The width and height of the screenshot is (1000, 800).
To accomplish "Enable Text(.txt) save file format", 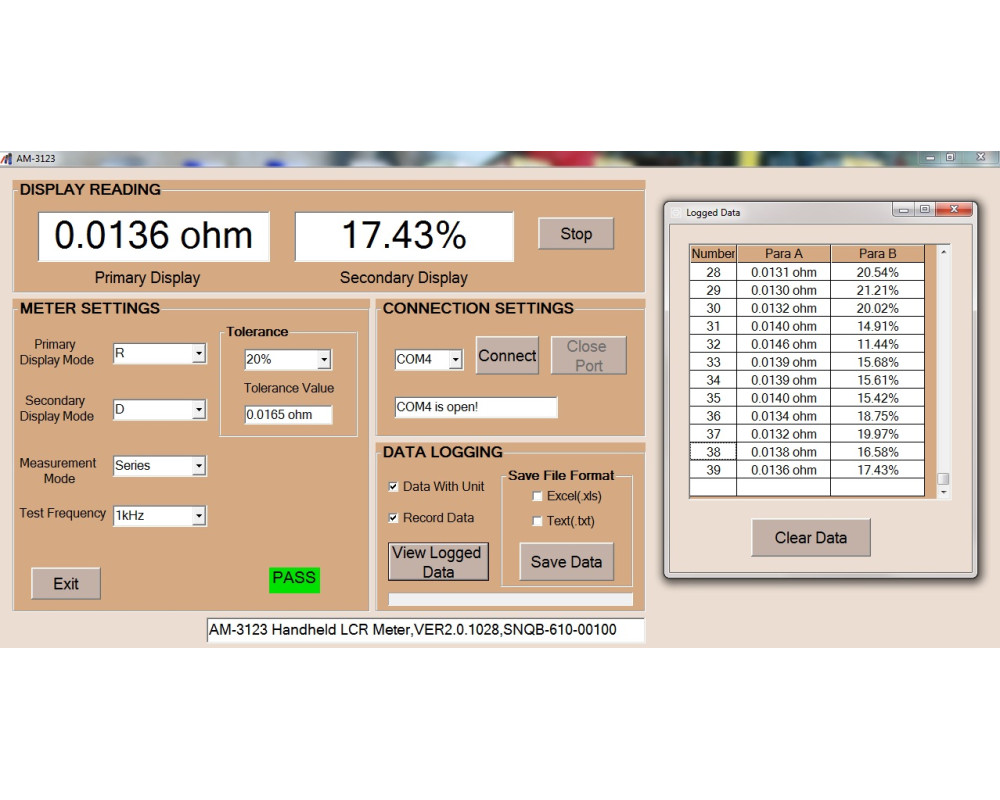I will [537, 521].
